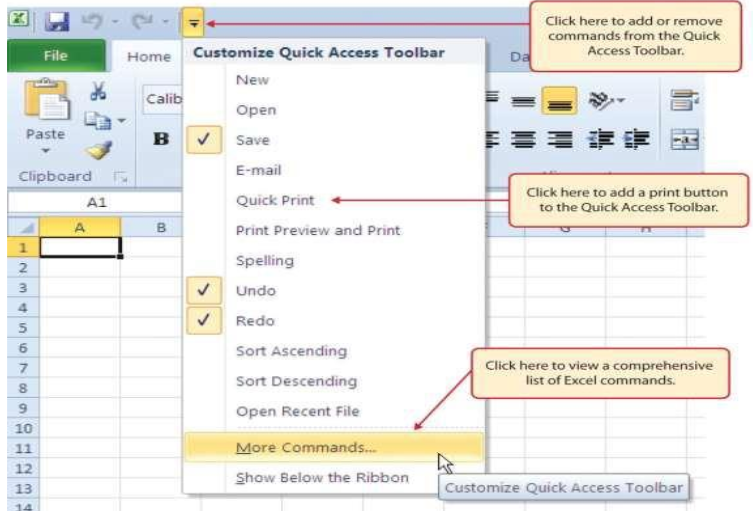Click the Orientation text angle icon
Viewport: 753px width, 511px height.
tap(600, 100)
